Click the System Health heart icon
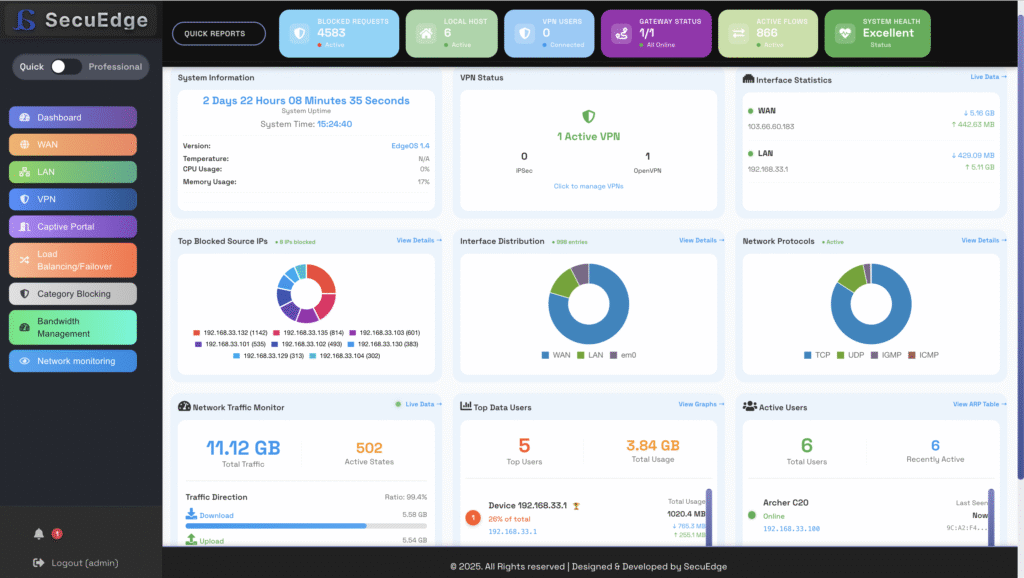The height and width of the screenshot is (578, 1024). pyautogui.click(x=845, y=33)
